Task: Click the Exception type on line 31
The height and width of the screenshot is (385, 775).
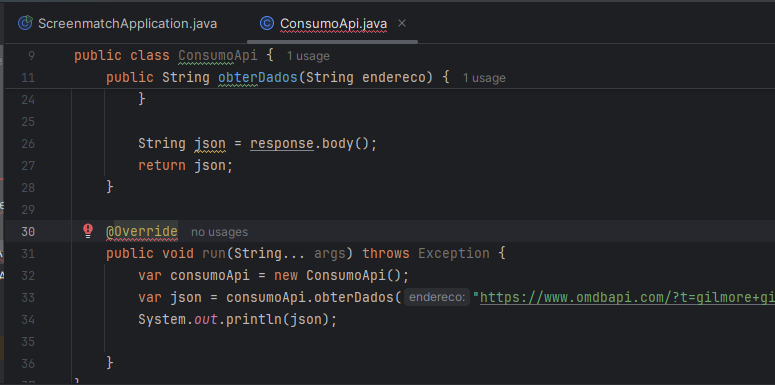Action: [x=454, y=254]
